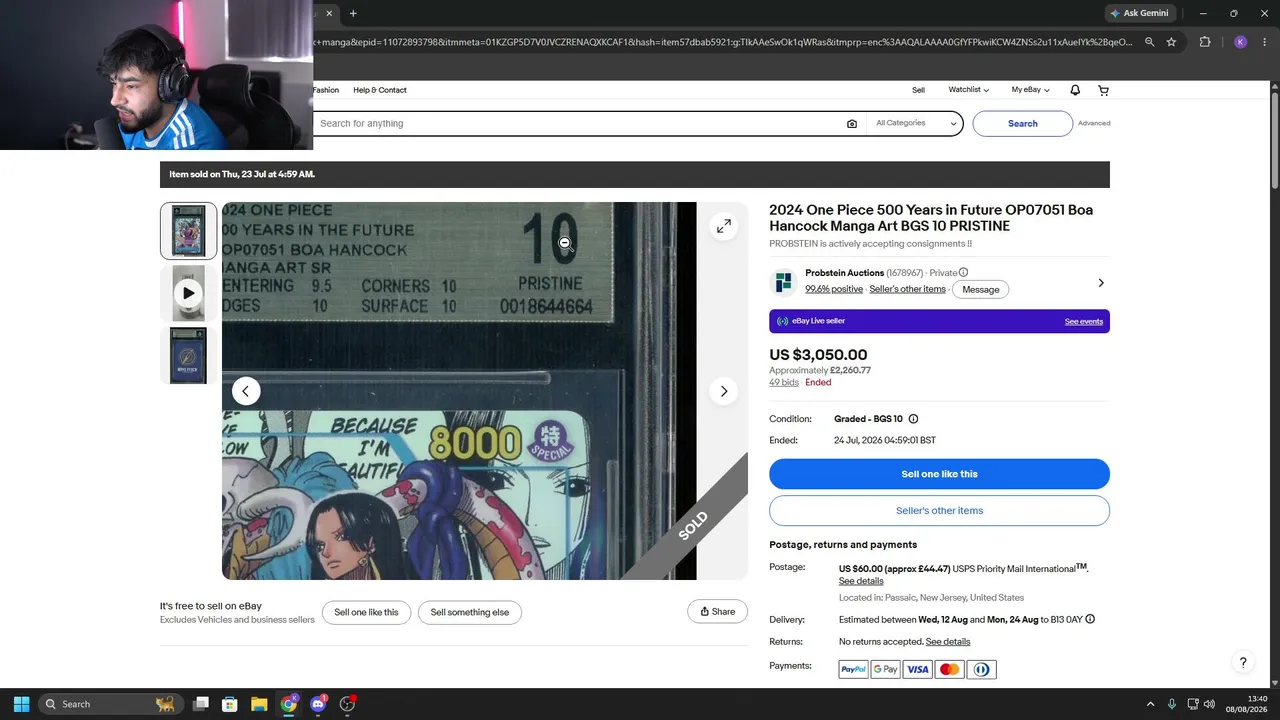Message the seller Probstein Auctions
This screenshot has width=1280, height=720.
click(x=980, y=289)
